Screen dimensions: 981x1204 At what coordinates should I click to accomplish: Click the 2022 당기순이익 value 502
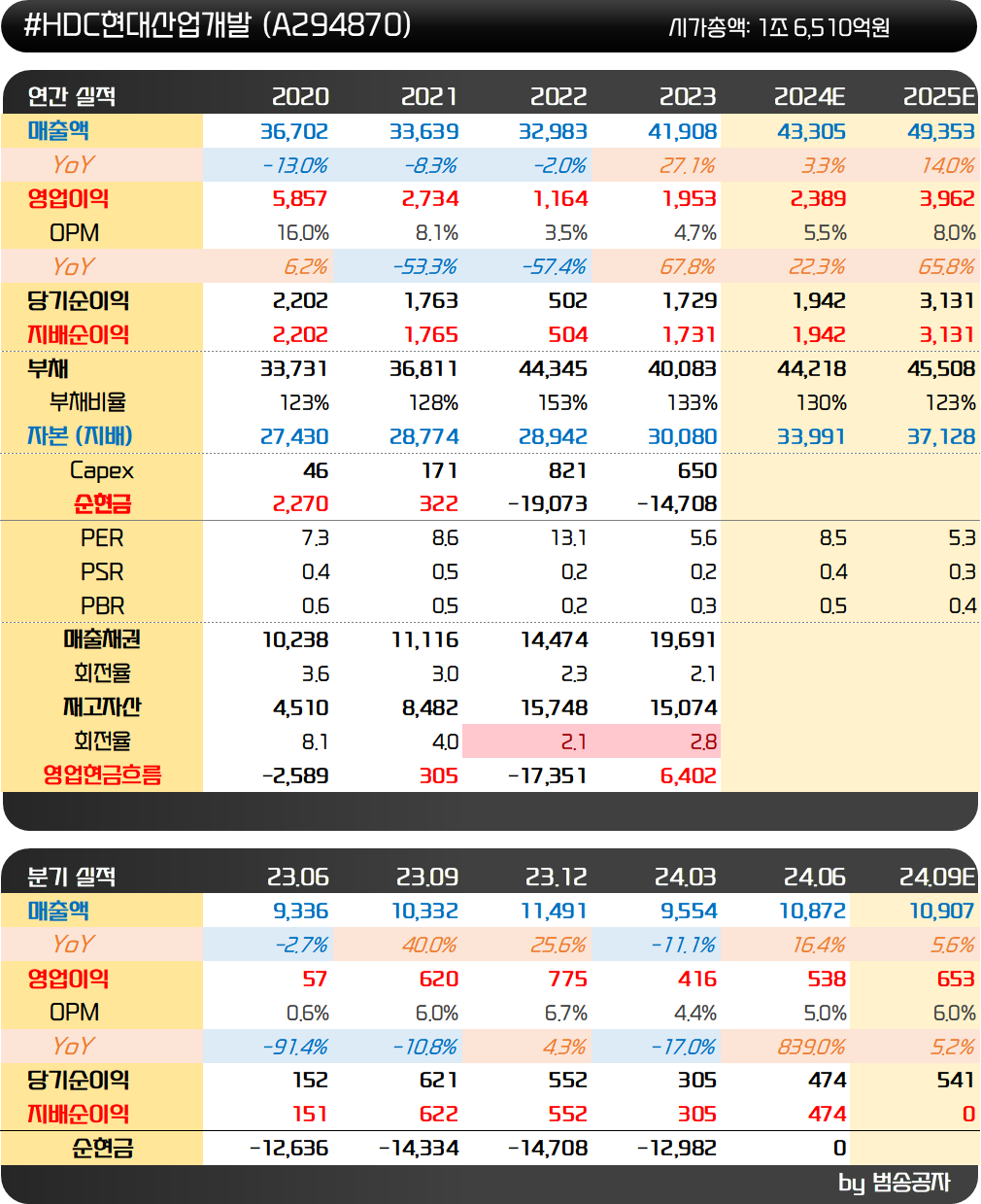point(568,300)
